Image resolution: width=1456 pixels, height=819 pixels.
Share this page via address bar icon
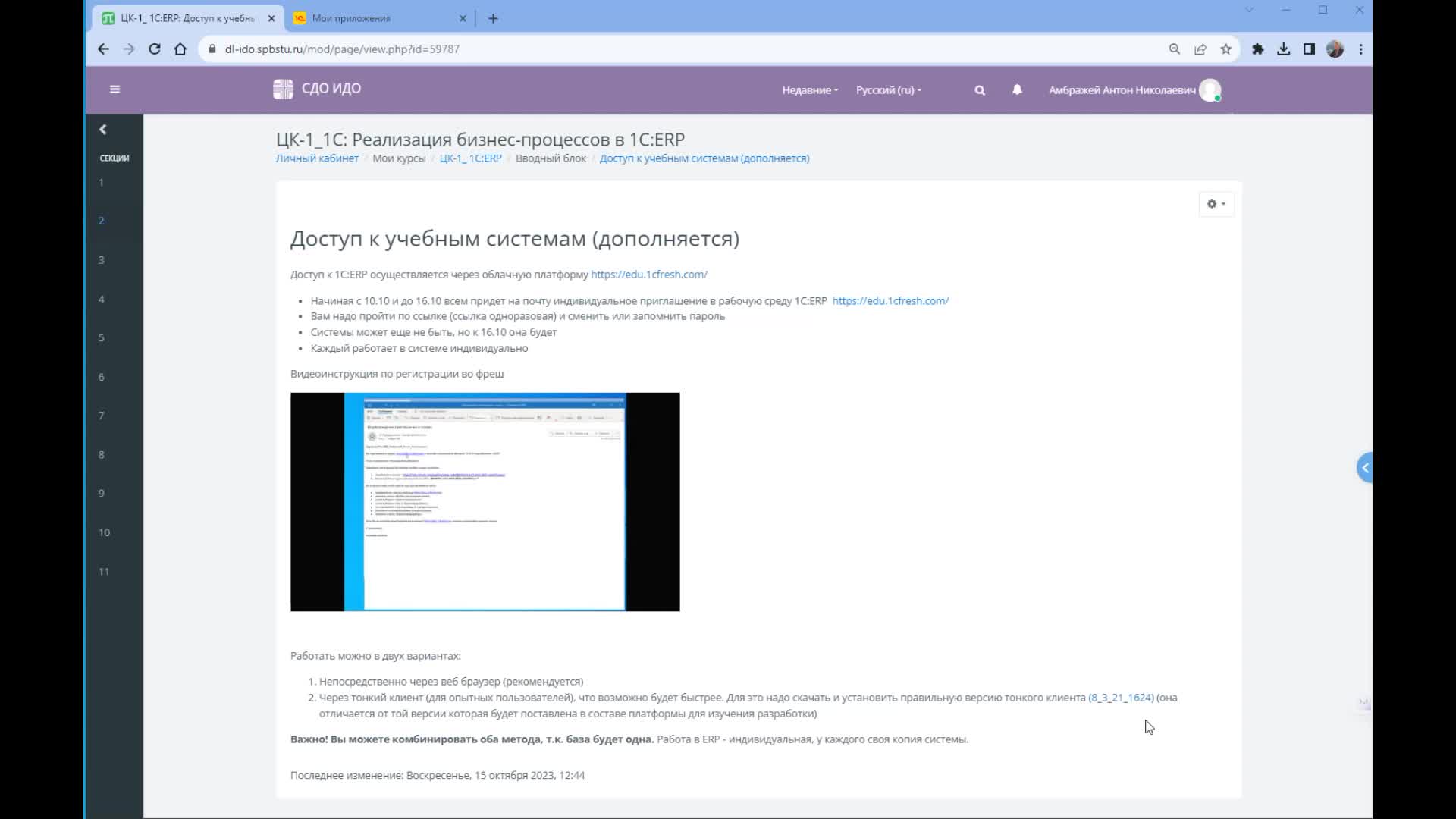pos(1200,49)
